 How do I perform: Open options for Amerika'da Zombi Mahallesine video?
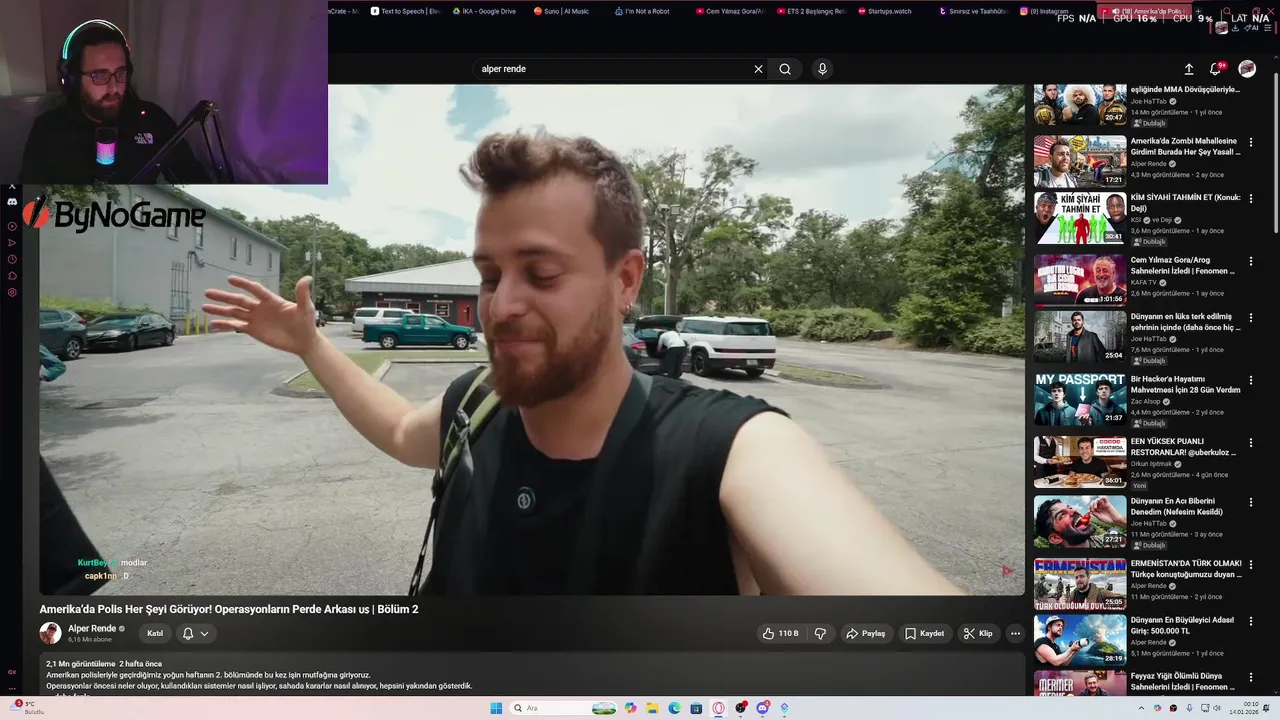click(x=1250, y=142)
